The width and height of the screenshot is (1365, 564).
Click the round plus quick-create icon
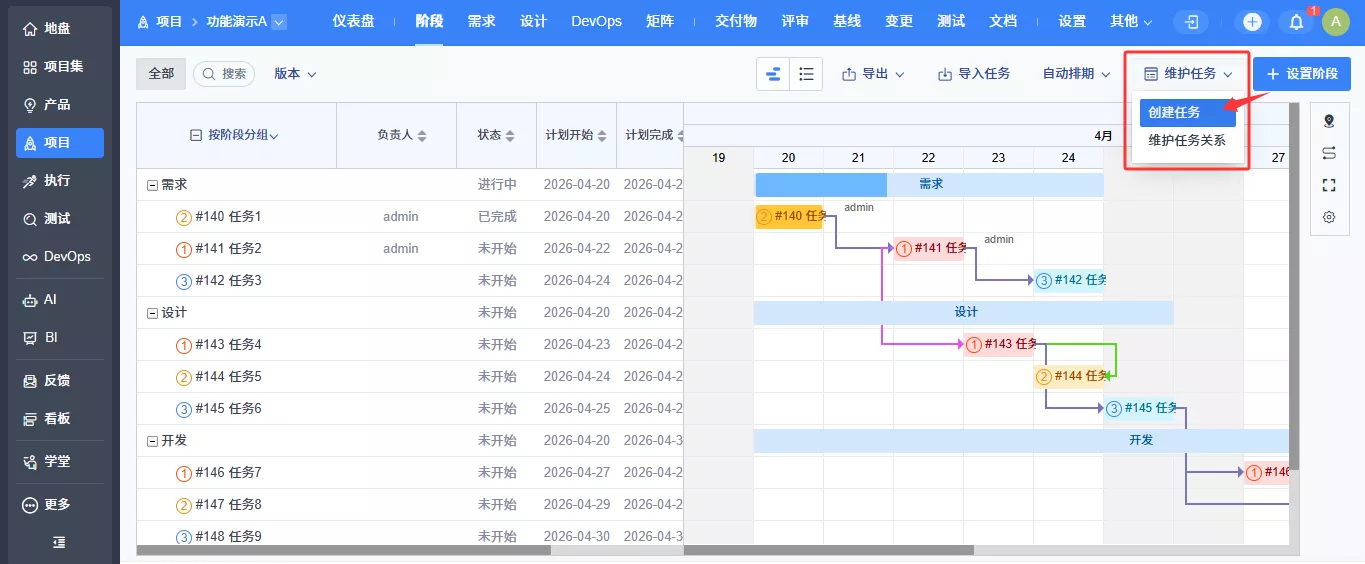(1252, 21)
